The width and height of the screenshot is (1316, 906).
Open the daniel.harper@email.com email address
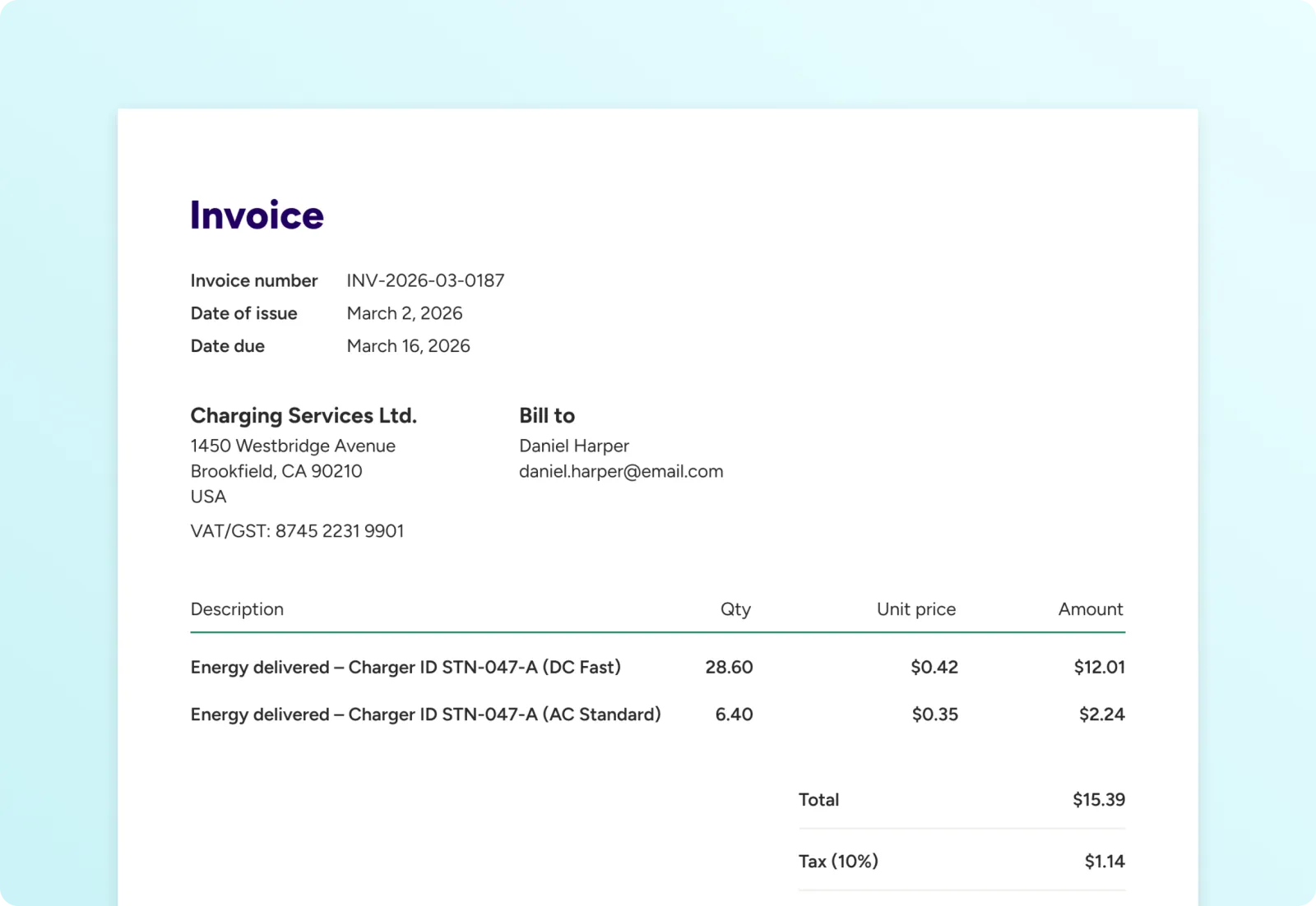(x=621, y=472)
